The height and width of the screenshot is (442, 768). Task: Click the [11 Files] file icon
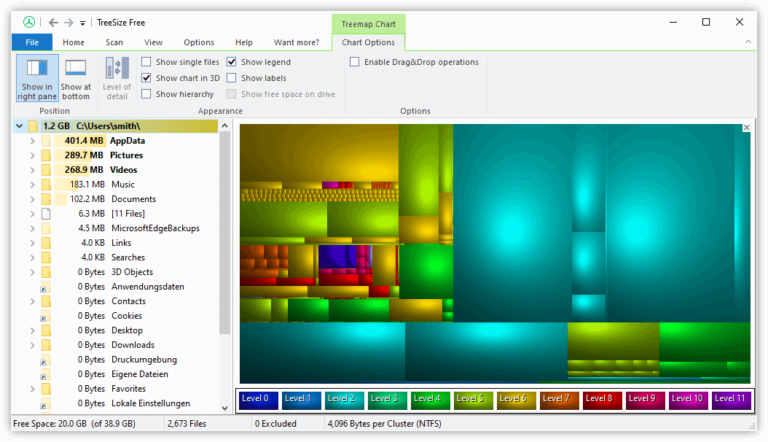46,214
